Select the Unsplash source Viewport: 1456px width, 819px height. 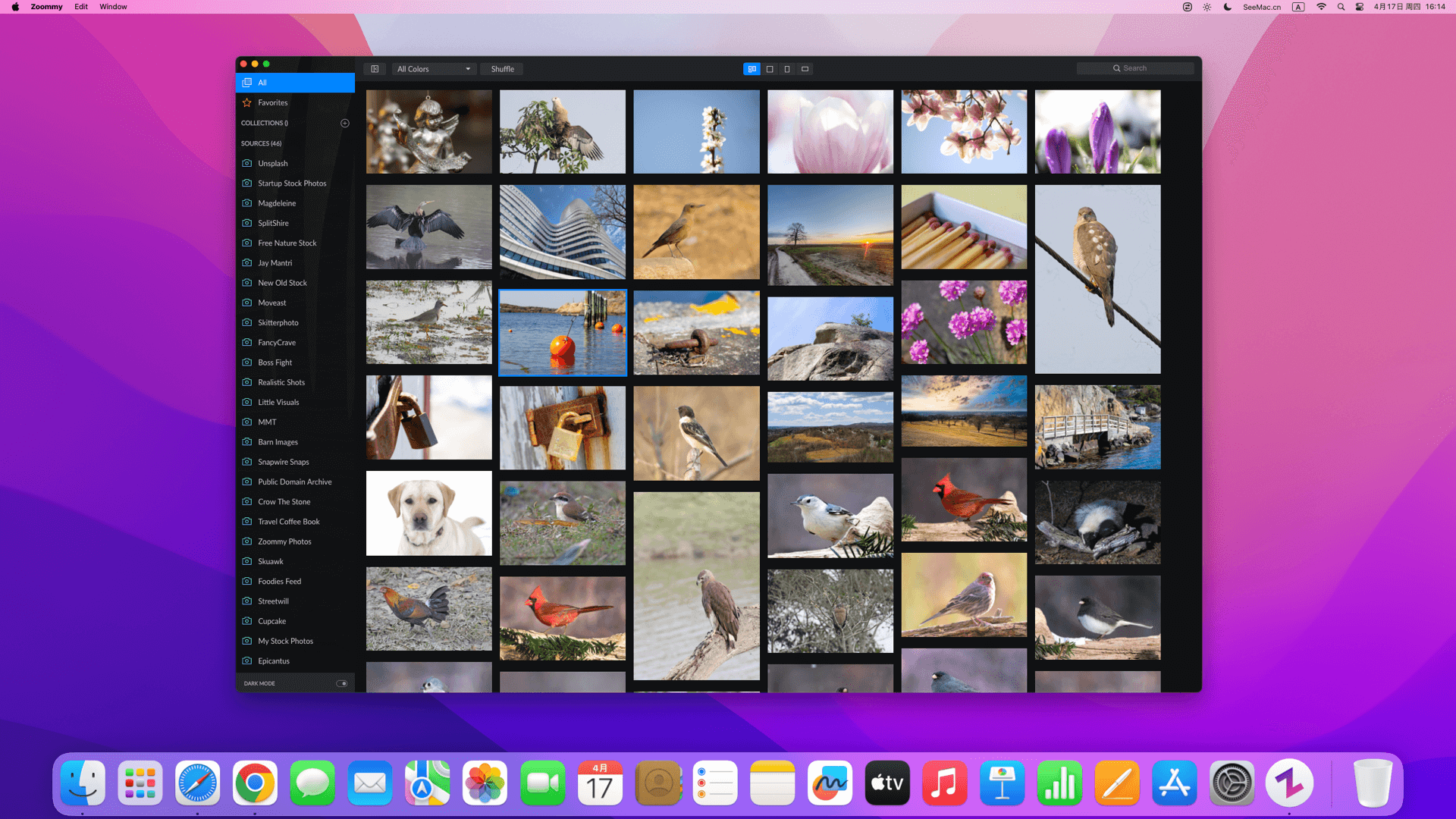272,163
